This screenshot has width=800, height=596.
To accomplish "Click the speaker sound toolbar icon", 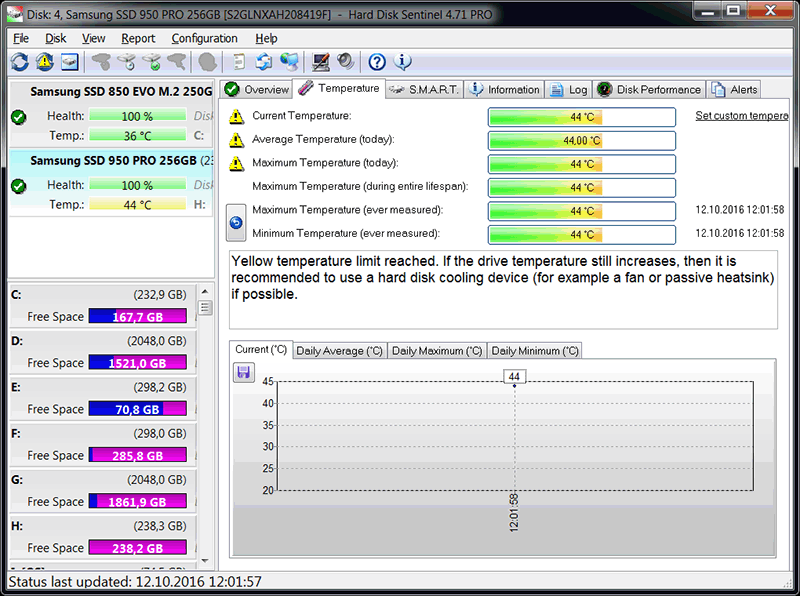I will point(346,62).
